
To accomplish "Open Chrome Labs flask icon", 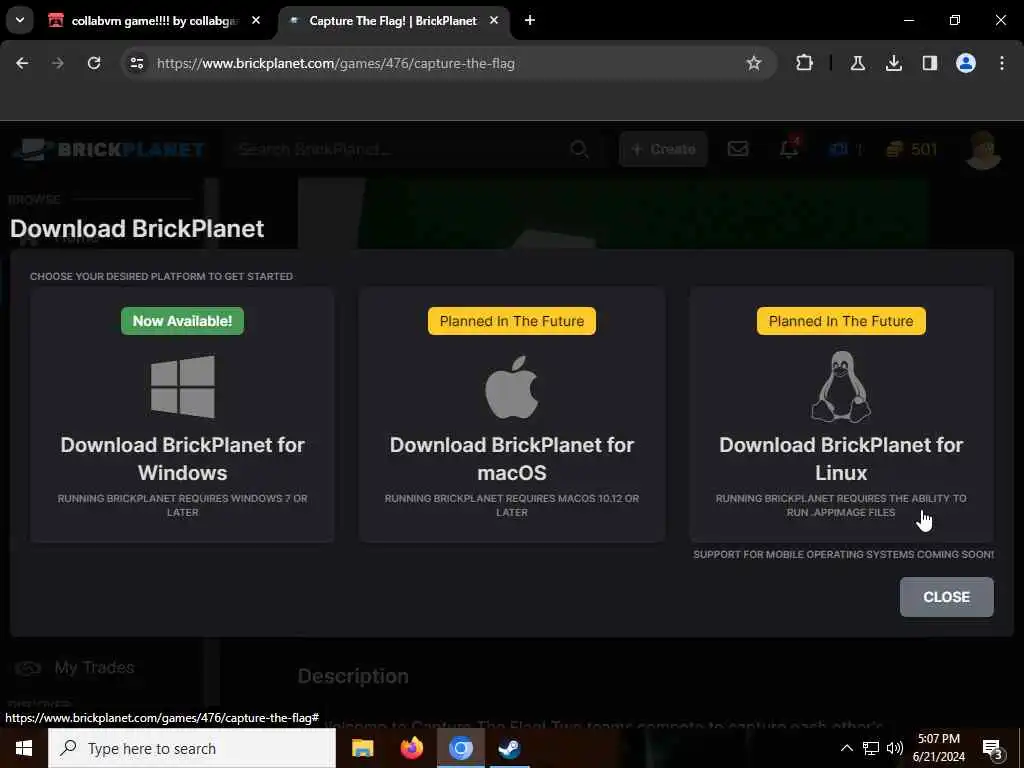I will [x=857, y=63].
